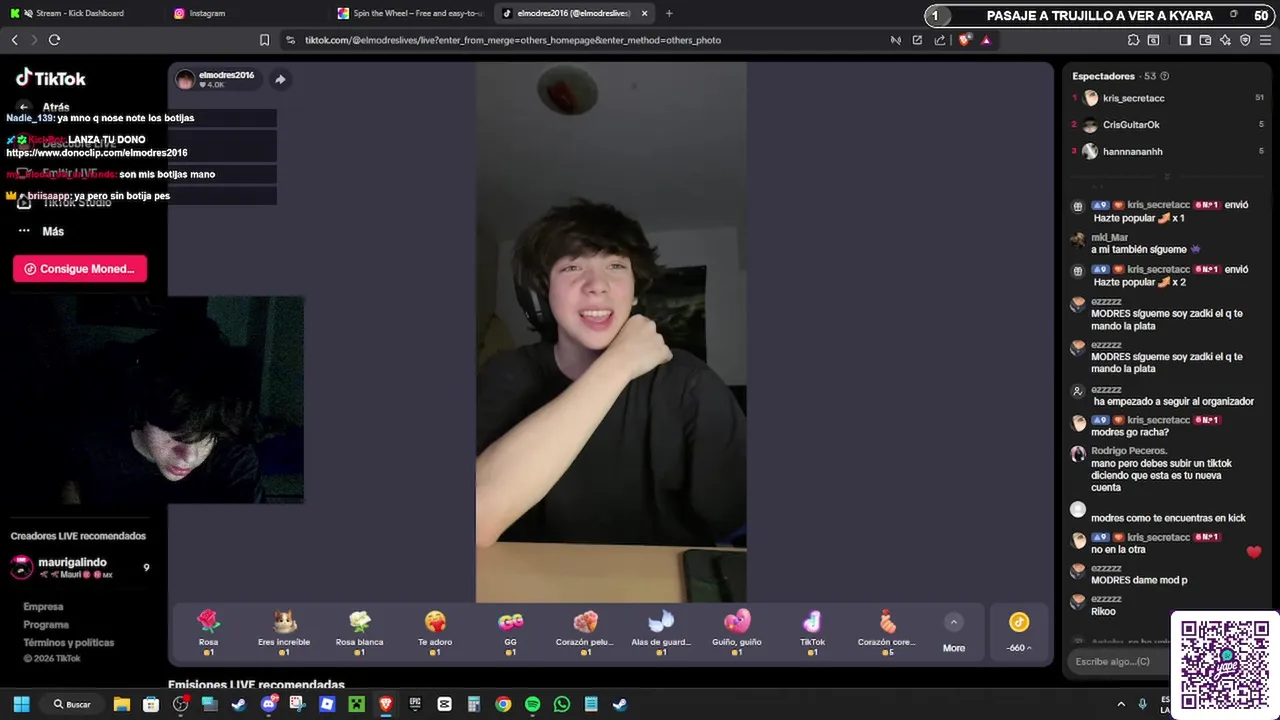Send the Rosa gift
Viewport: 1280px width, 720px height.
(208, 632)
